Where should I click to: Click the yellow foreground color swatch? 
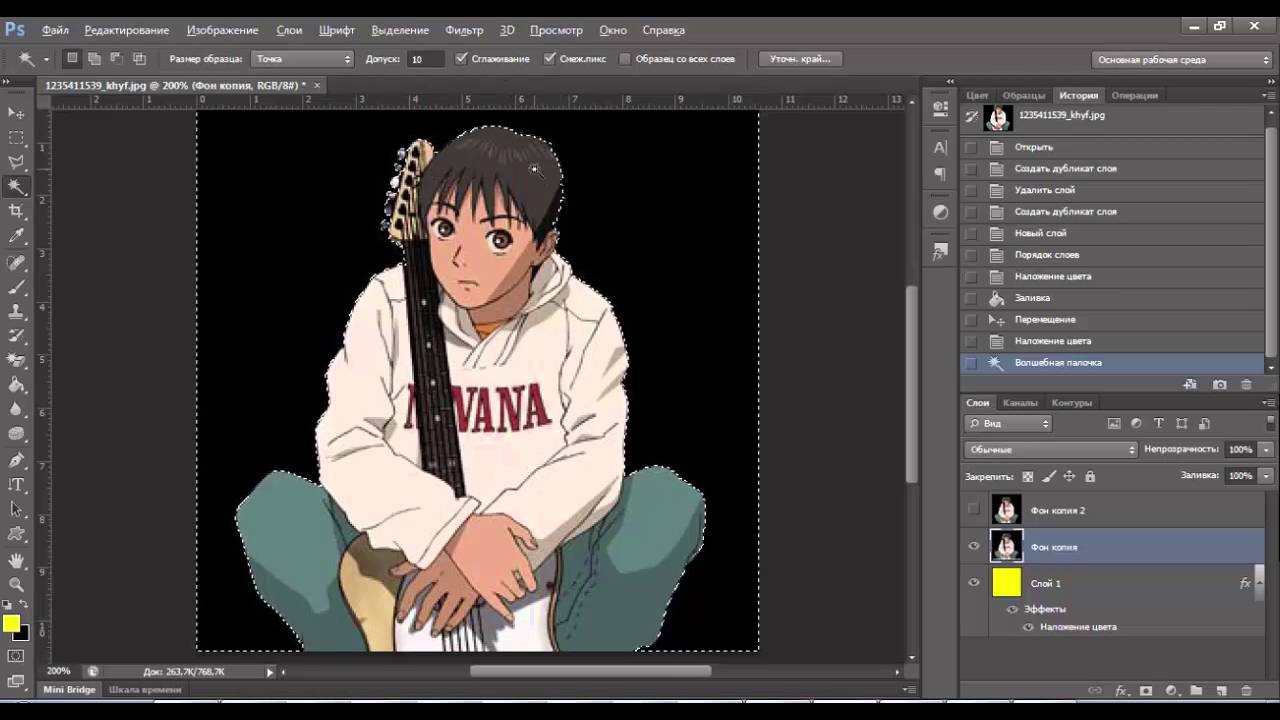11,624
